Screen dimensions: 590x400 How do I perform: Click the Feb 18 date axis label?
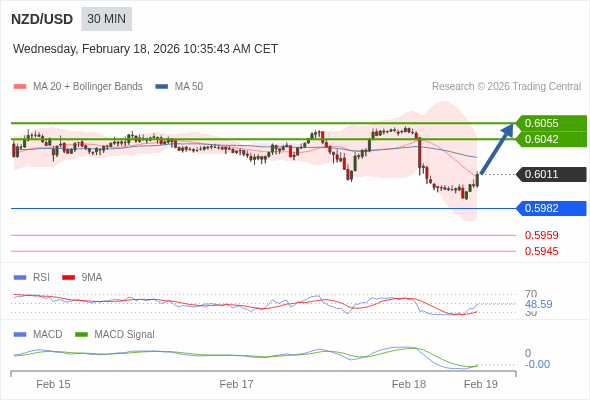409,384
